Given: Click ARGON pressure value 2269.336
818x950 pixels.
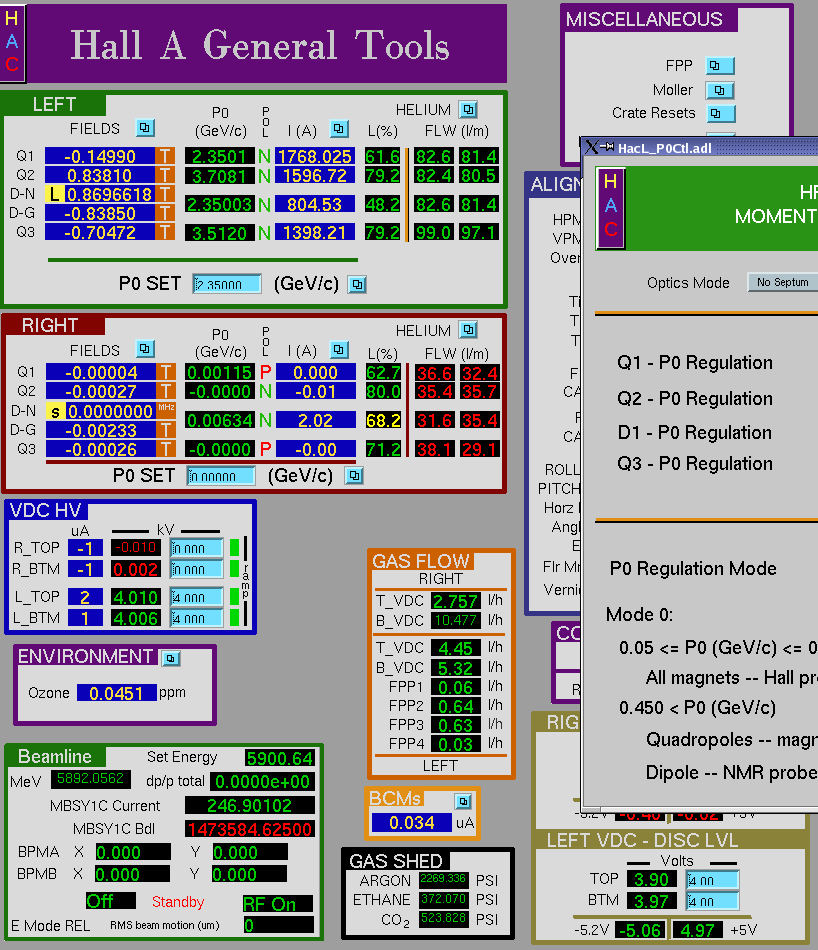Looking at the screenshot, I should click(443, 879).
